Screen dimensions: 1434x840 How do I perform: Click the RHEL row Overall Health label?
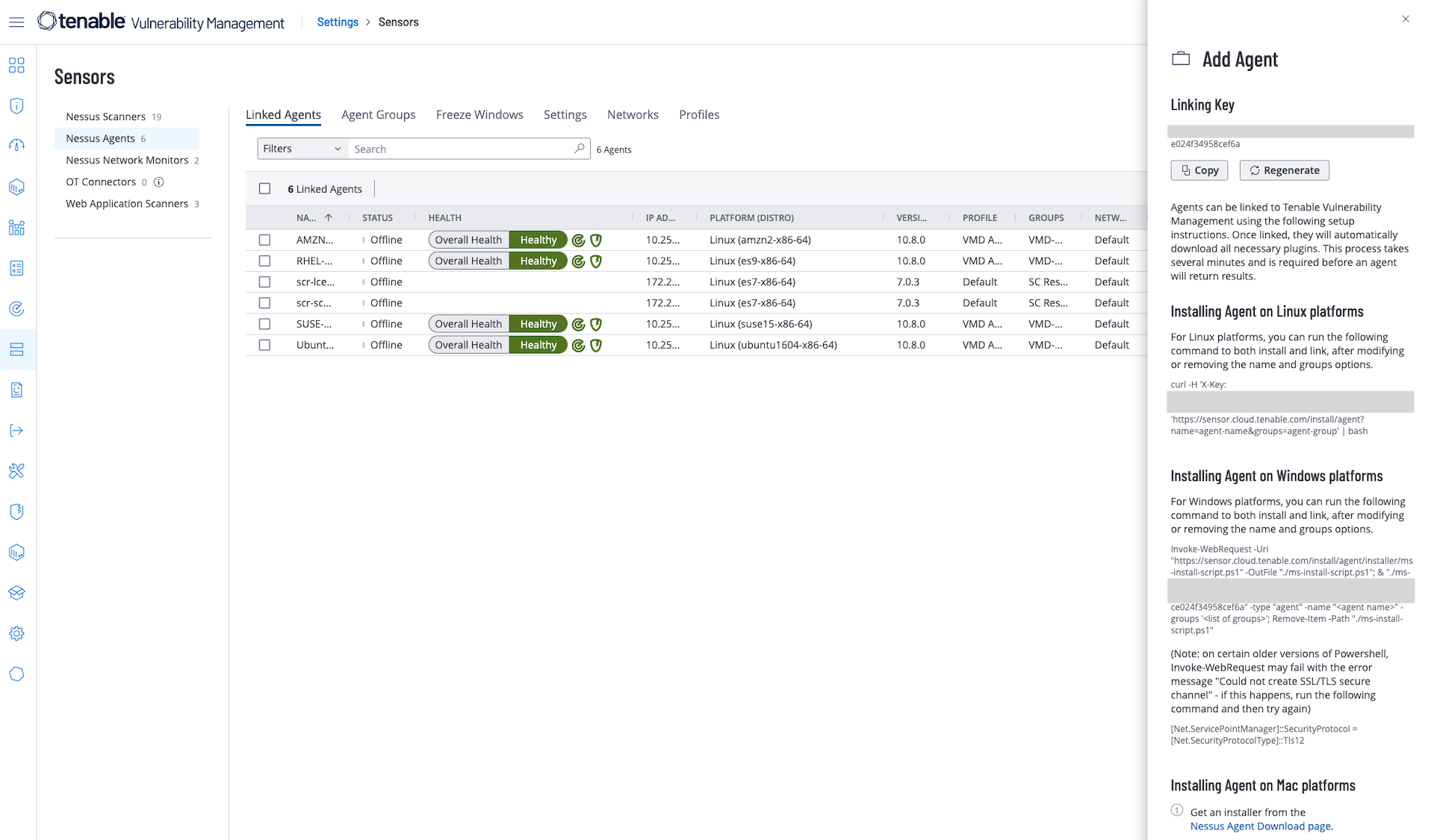click(x=468, y=261)
